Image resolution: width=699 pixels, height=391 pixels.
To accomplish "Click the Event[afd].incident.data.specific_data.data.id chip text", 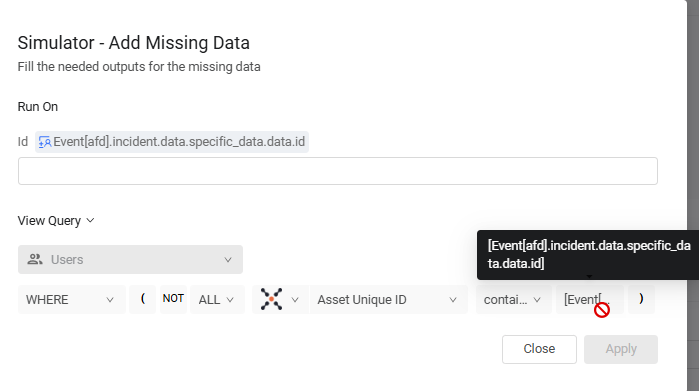I will coord(179,142).
